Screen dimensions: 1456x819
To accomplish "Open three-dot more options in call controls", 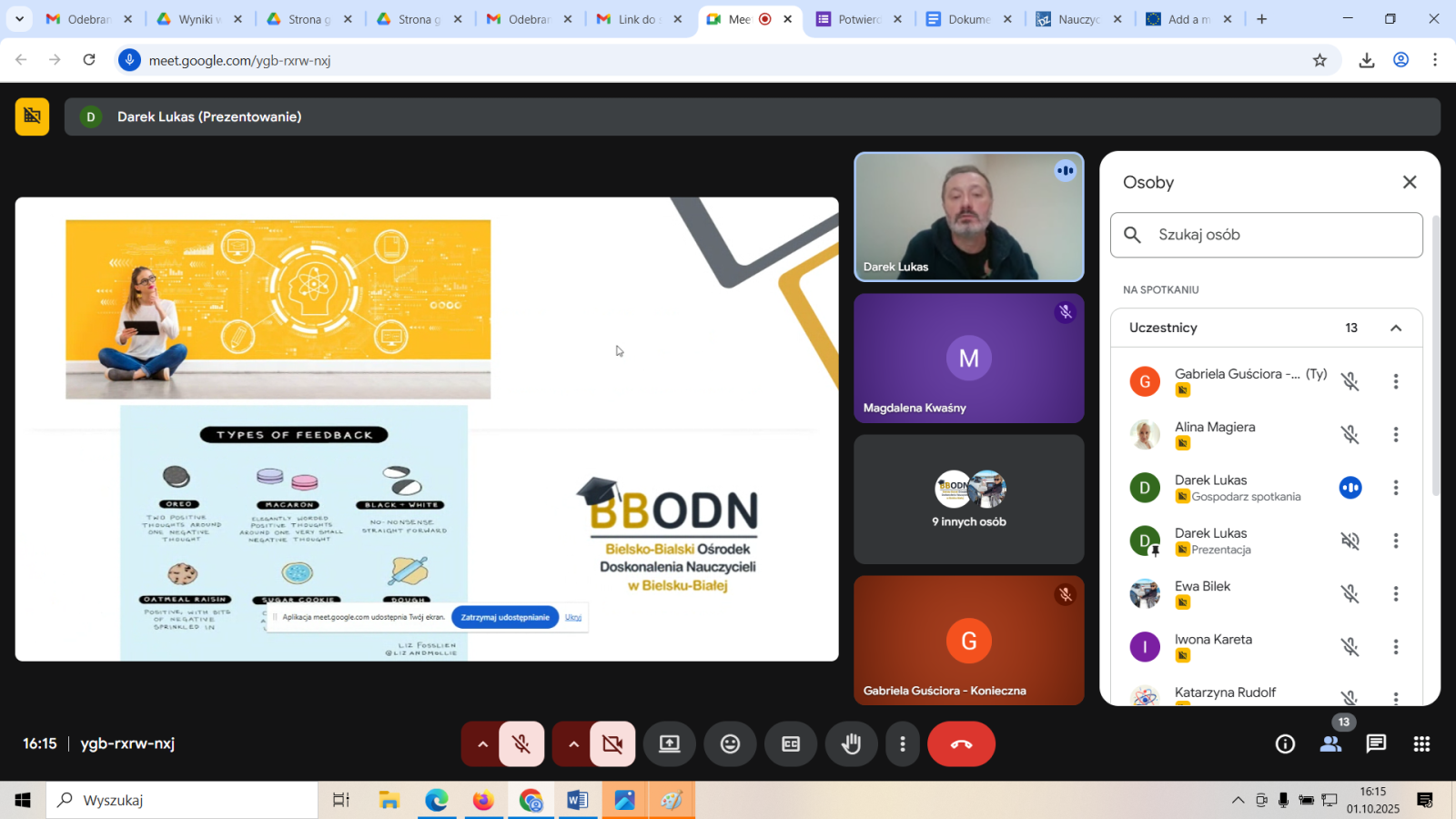I will [902, 744].
